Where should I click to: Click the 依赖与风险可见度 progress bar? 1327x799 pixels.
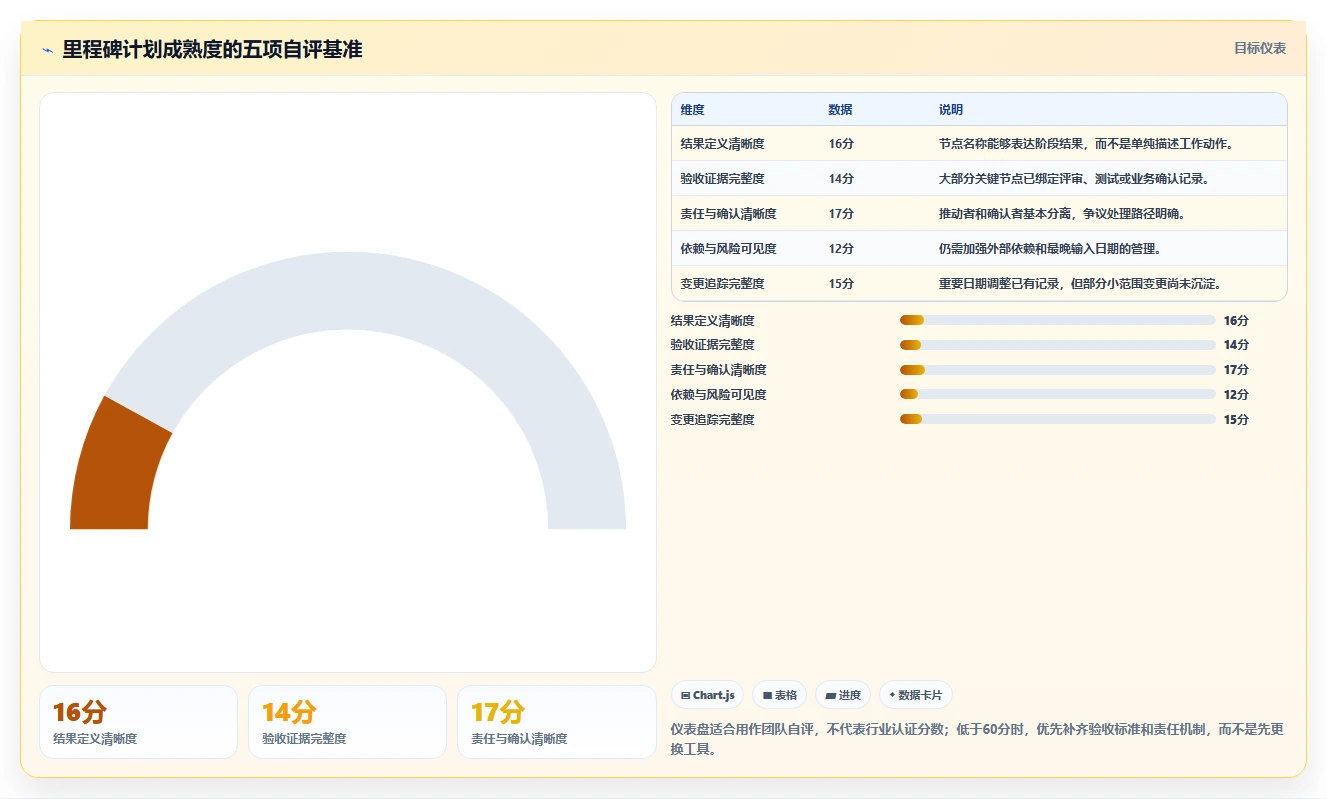tap(1057, 394)
